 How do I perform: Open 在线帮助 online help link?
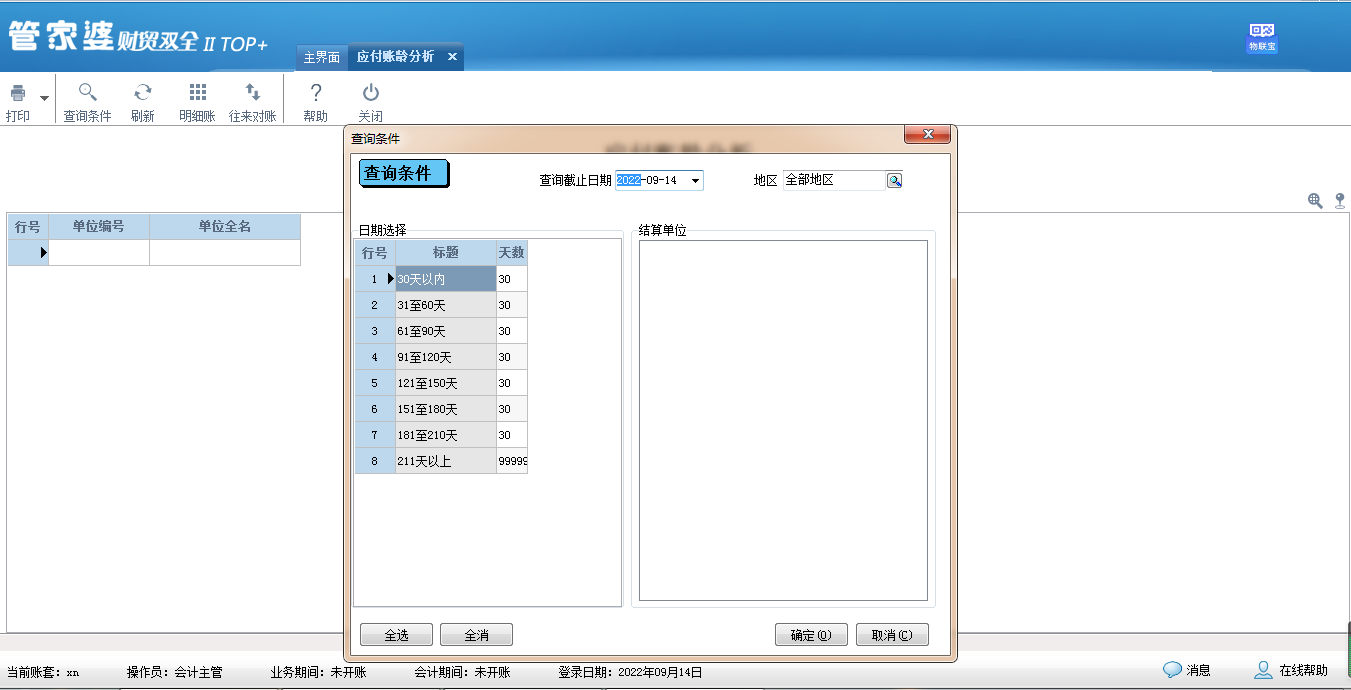1292,670
